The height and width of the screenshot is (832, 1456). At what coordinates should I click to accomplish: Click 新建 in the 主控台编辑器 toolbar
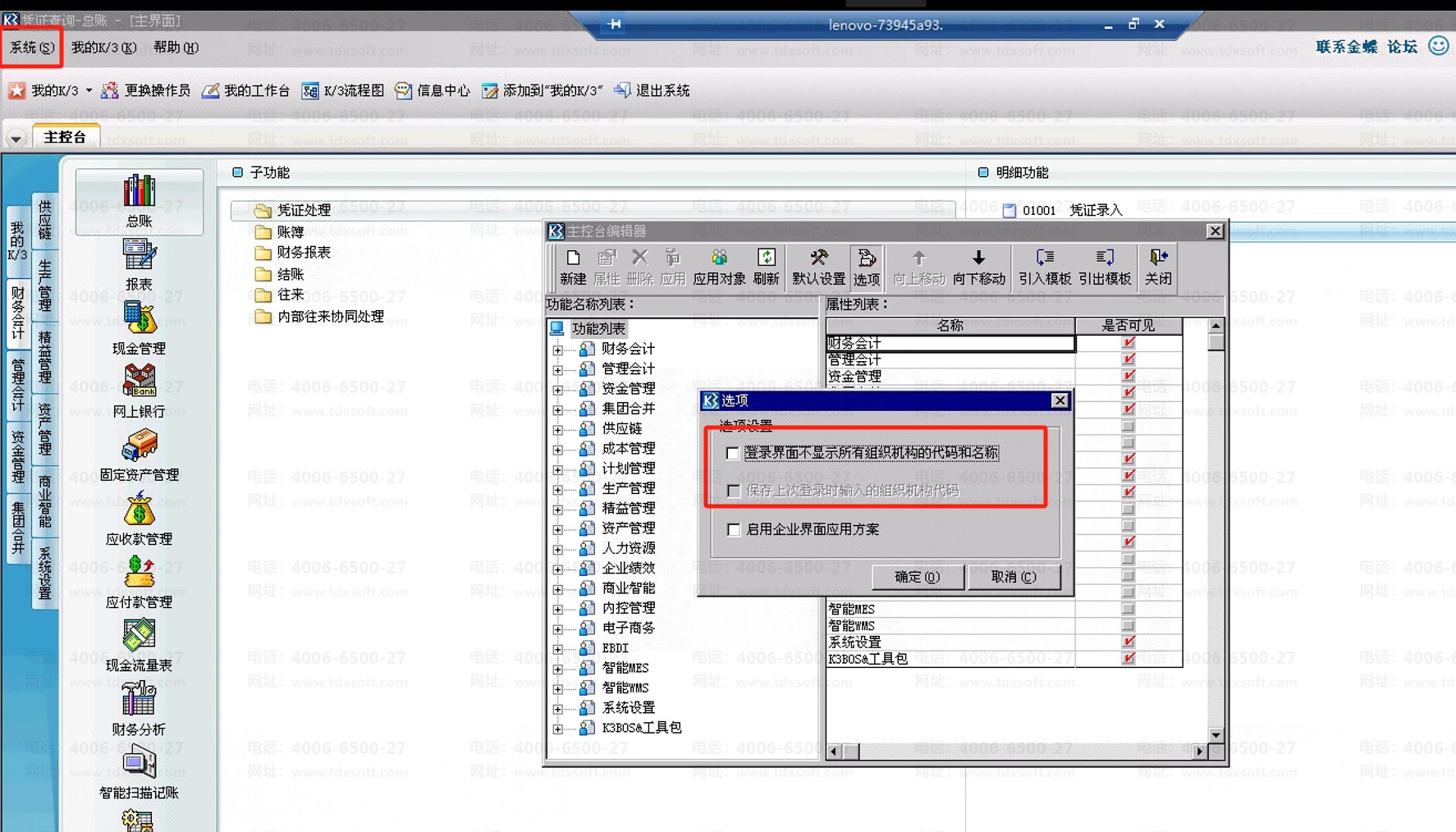click(x=573, y=267)
